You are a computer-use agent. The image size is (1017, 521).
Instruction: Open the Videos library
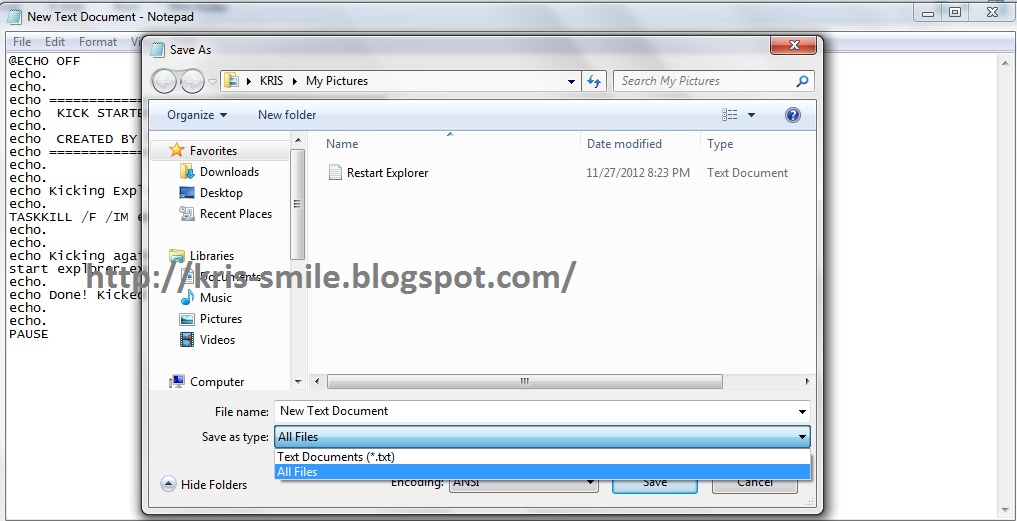[217, 339]
